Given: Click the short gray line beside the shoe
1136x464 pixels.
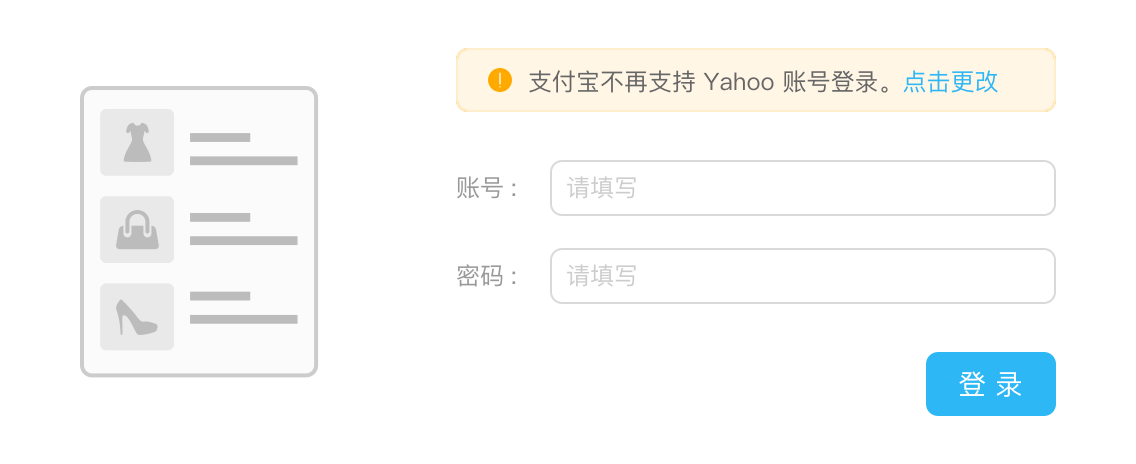Looking at the screenshot, I should [x=220, y=296].
